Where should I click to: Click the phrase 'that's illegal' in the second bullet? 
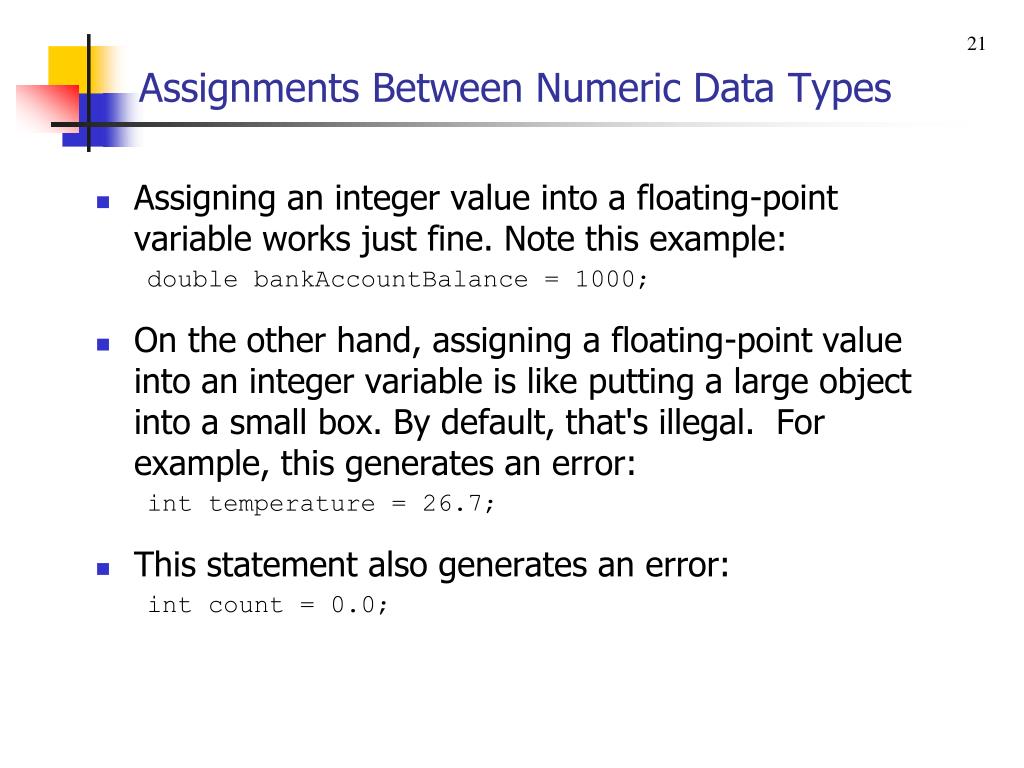click(658, 423)
